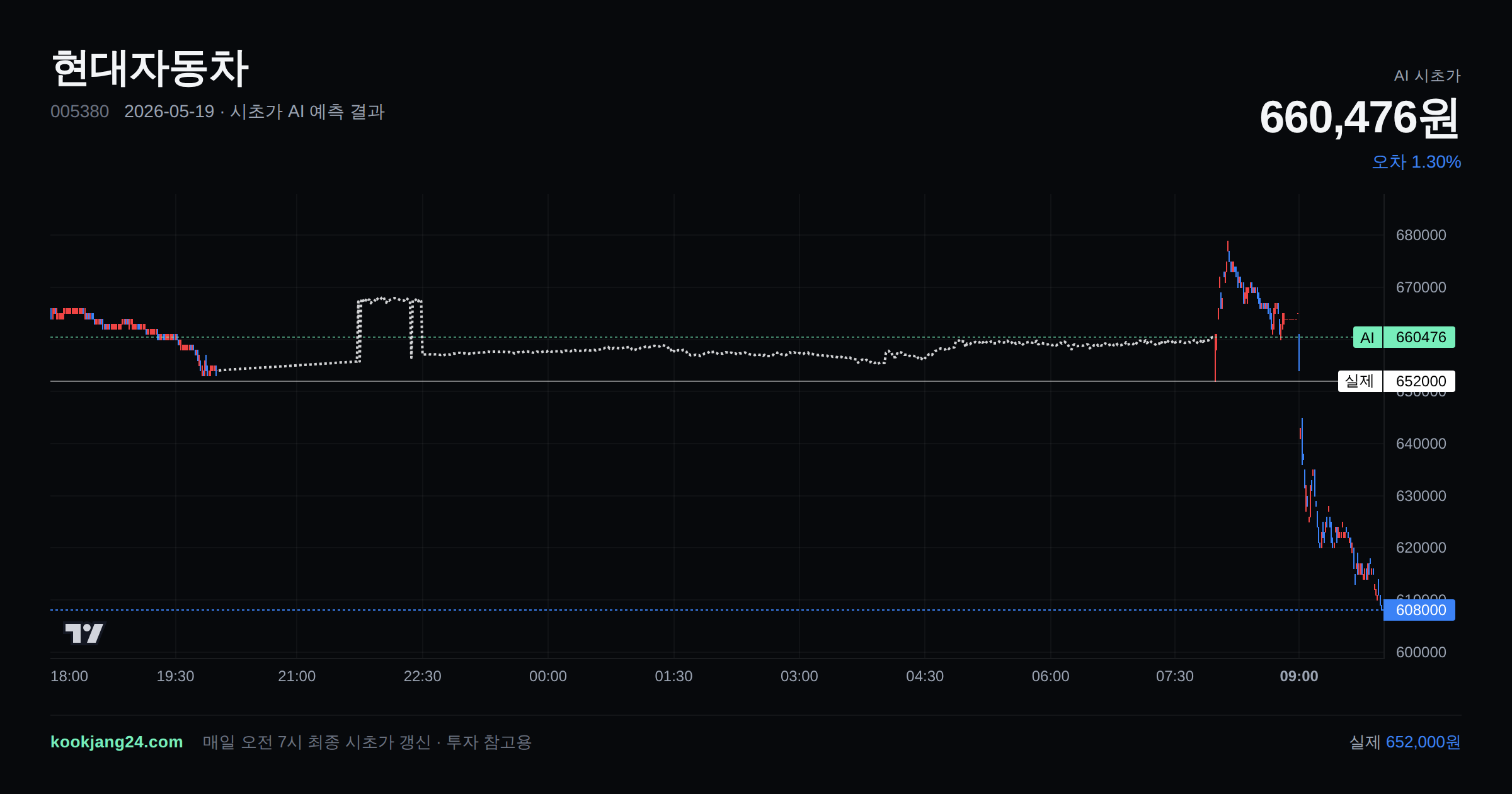Image resolution: width=1512 pixels, height=794 pixels.
Task: Click the 03:00 time axis label
Action: click(799, 676)
